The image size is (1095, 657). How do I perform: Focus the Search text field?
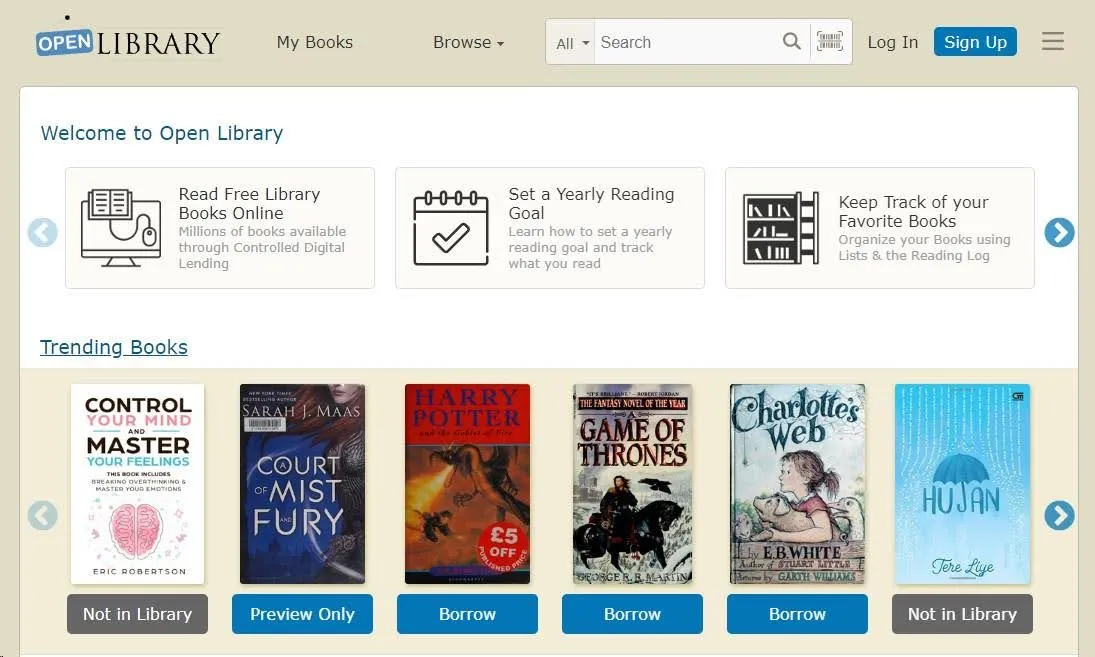pyautogui.click(x=686, y=42)
